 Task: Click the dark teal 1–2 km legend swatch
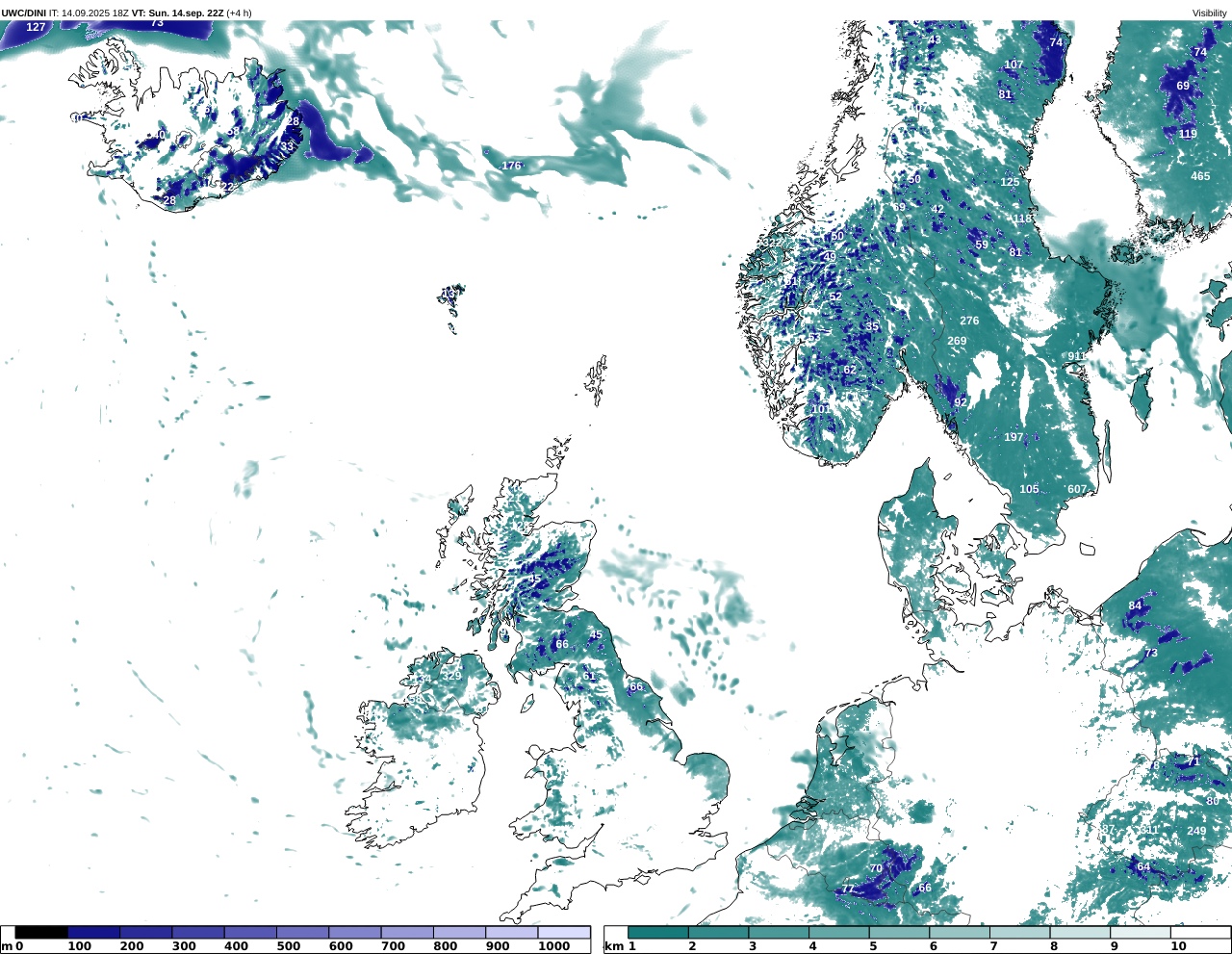coord(658,932)
